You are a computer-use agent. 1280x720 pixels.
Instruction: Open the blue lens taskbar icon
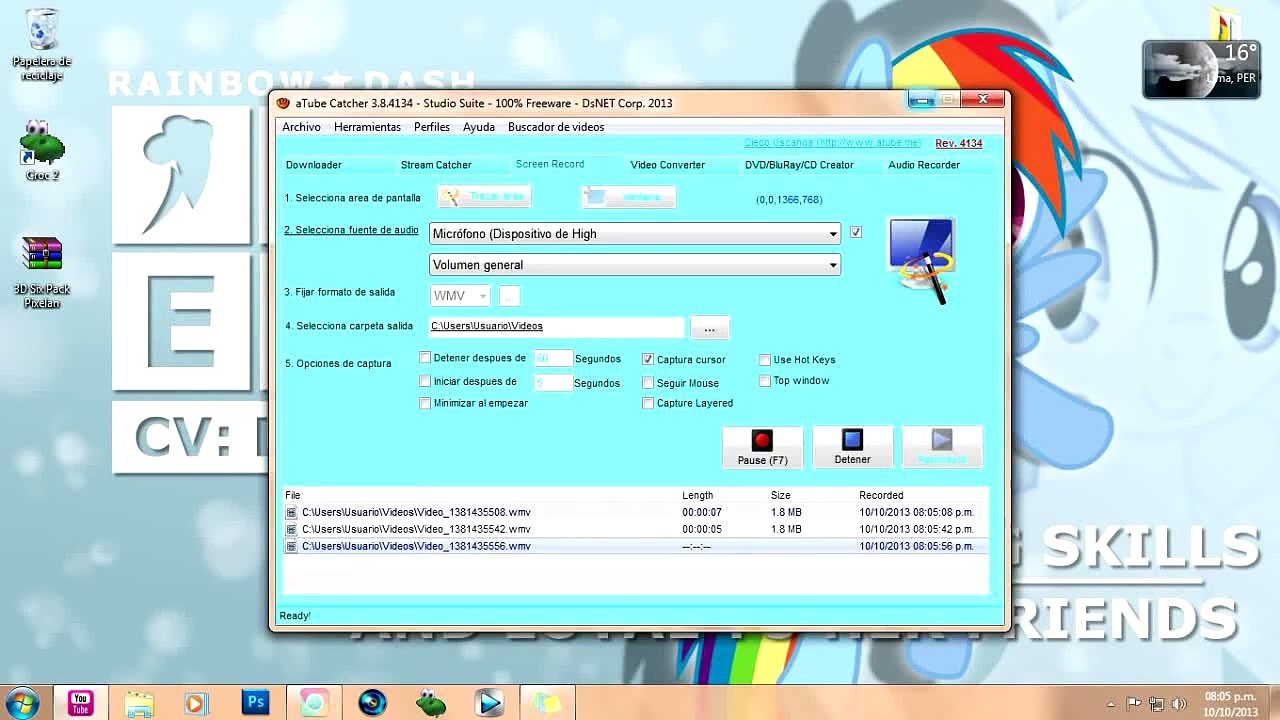pos(372,703)
